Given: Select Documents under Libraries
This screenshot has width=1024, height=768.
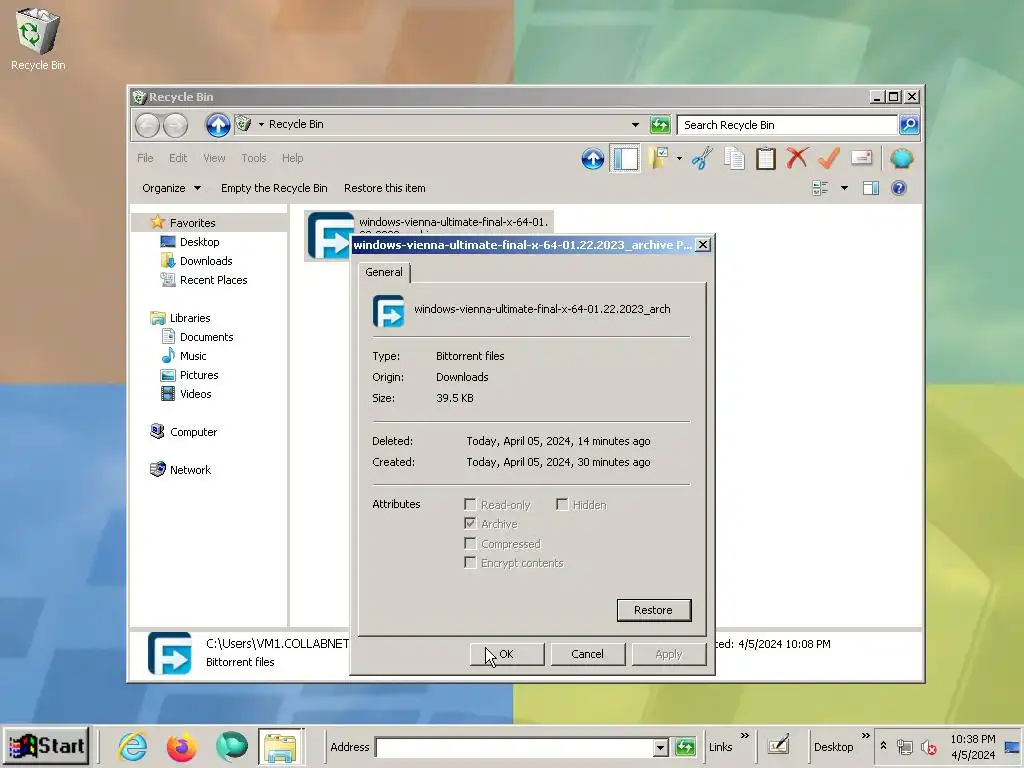Looking at the screenshot, I should click(x=206, y=337).
